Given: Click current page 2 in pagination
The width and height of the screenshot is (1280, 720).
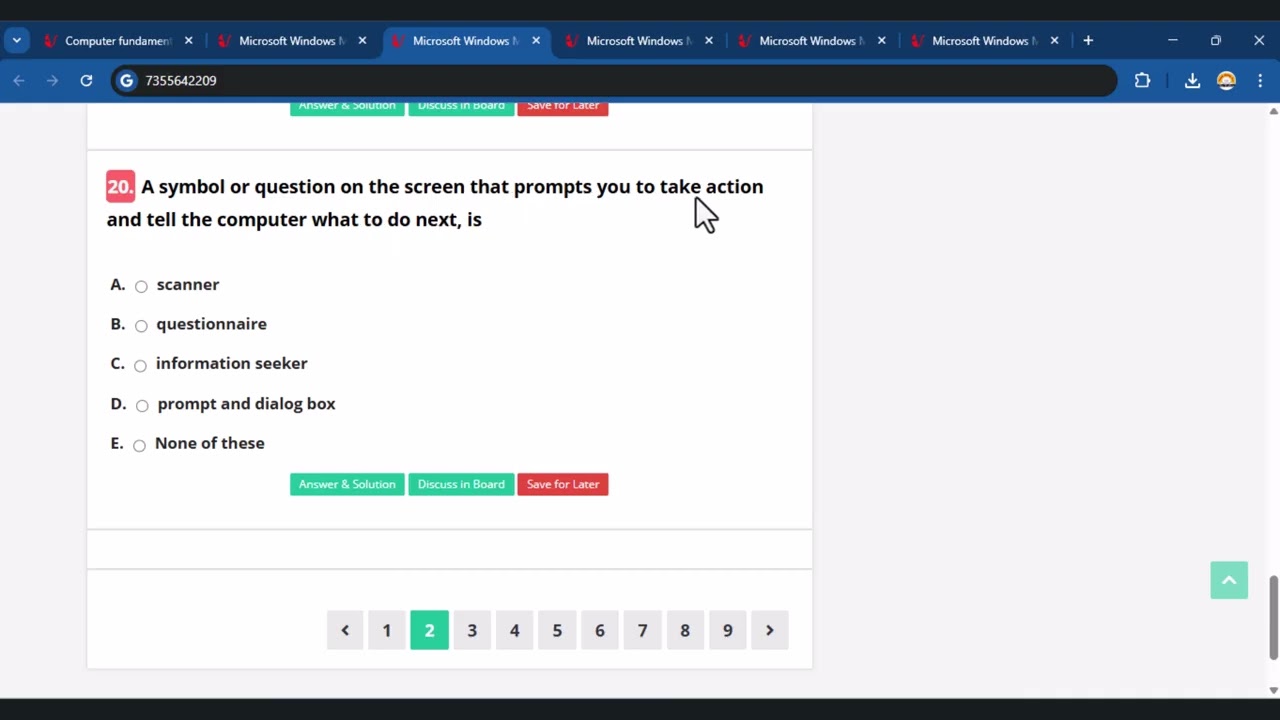Looking at the screenshot, I should click(429, 630).
